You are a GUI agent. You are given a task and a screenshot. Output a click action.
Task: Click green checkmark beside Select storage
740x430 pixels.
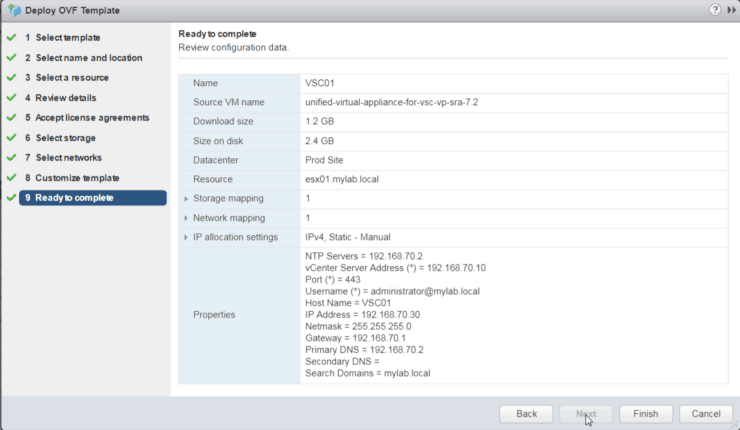pyautogui.click(x=10, y=138)
